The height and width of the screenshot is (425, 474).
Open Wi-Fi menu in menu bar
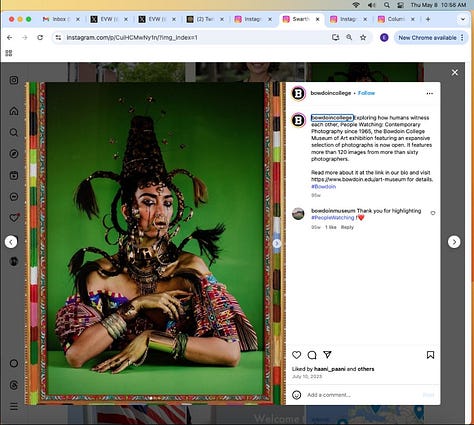click(356, 5)
